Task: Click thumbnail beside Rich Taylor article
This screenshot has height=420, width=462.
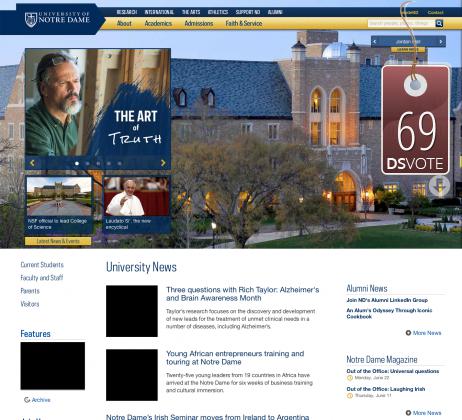Action: [132, 311]
